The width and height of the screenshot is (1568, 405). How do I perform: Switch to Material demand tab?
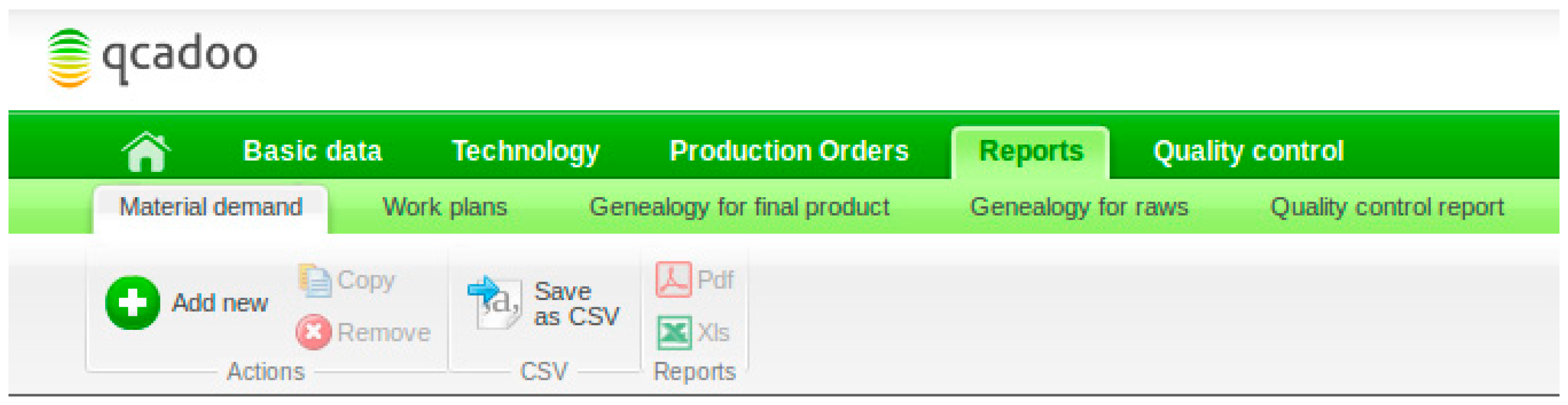click(211, 207)
